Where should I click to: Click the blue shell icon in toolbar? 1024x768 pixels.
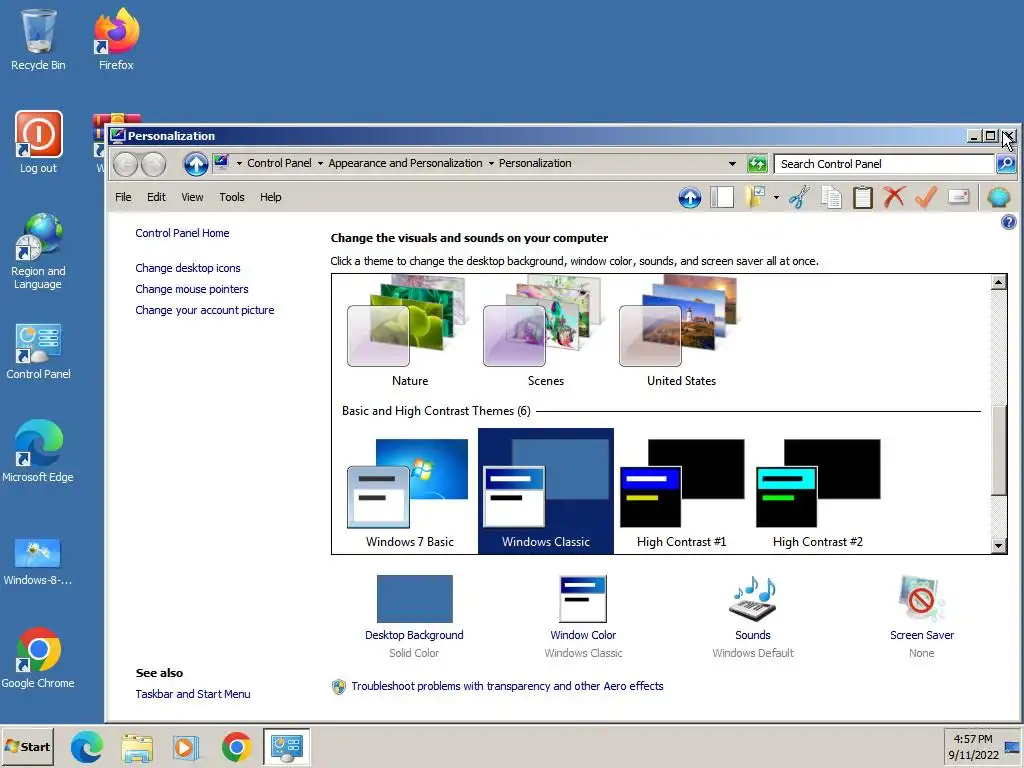pyautogui.click(x=999, y=197)
